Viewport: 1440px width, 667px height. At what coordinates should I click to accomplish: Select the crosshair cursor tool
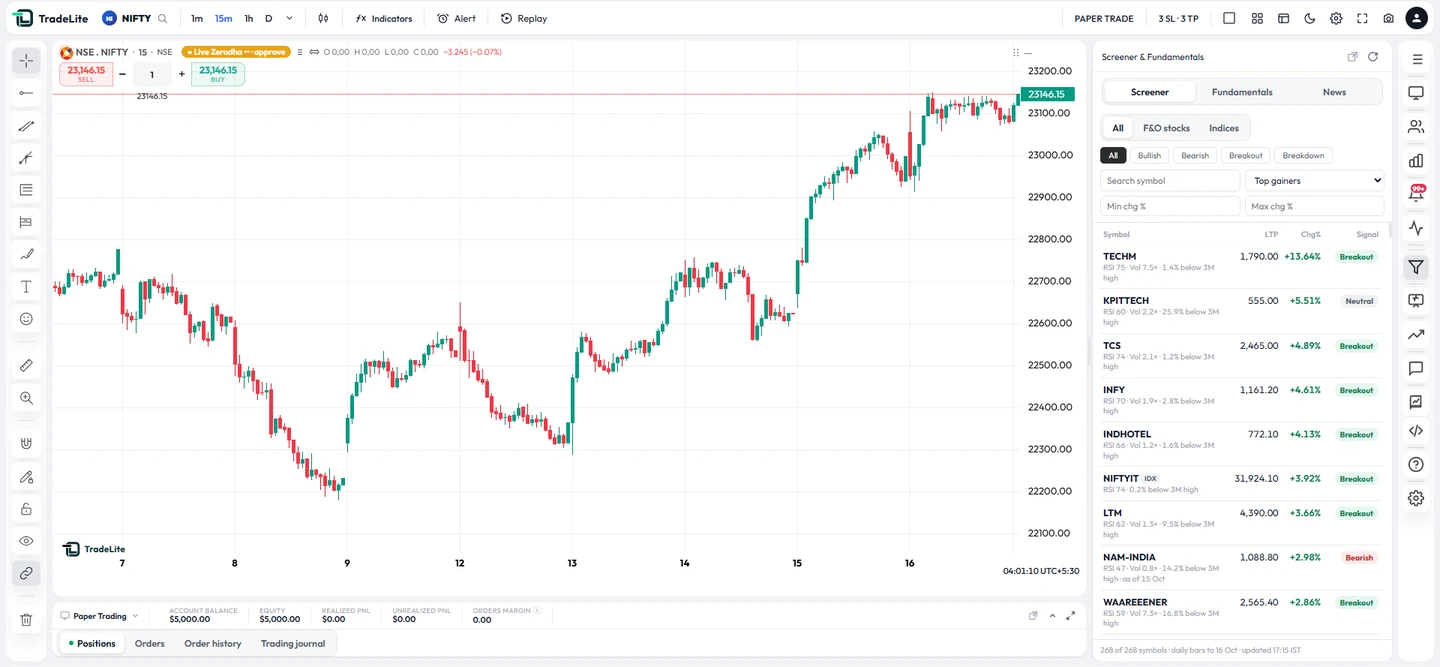[26, 61]
